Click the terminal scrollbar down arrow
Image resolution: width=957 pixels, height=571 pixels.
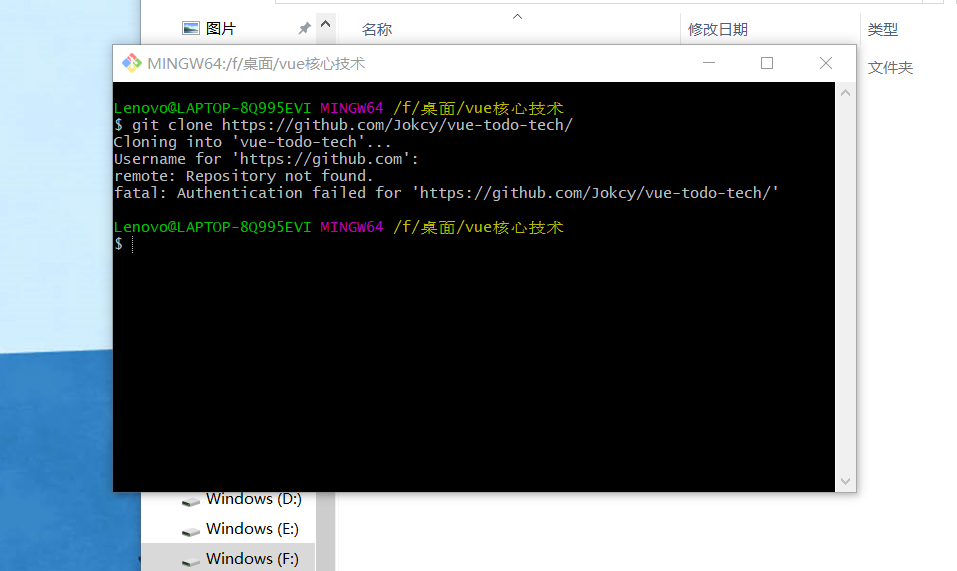click(845, 481)
